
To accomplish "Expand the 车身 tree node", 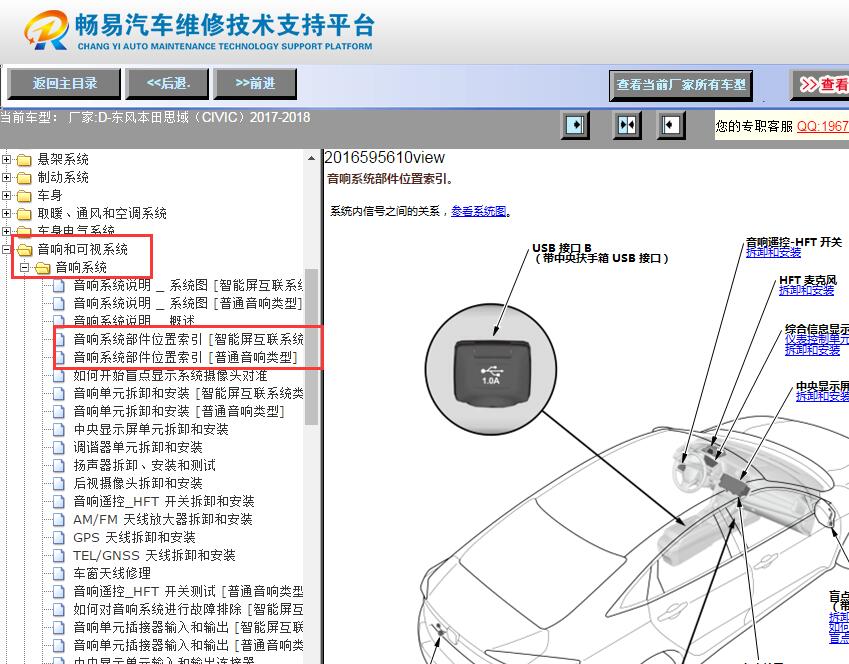I will tap(6, 195).
